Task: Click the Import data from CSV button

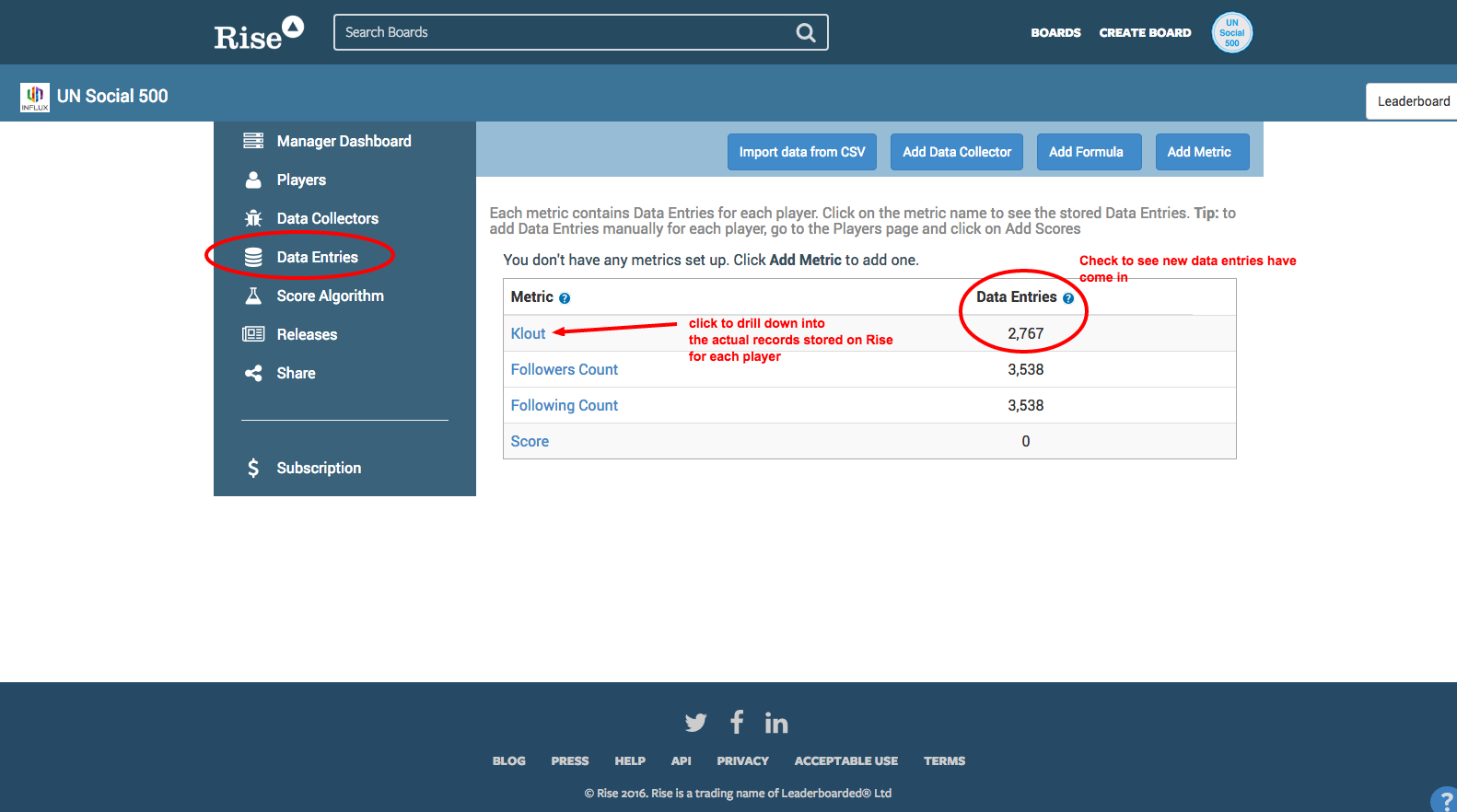Action: point(802,152)
